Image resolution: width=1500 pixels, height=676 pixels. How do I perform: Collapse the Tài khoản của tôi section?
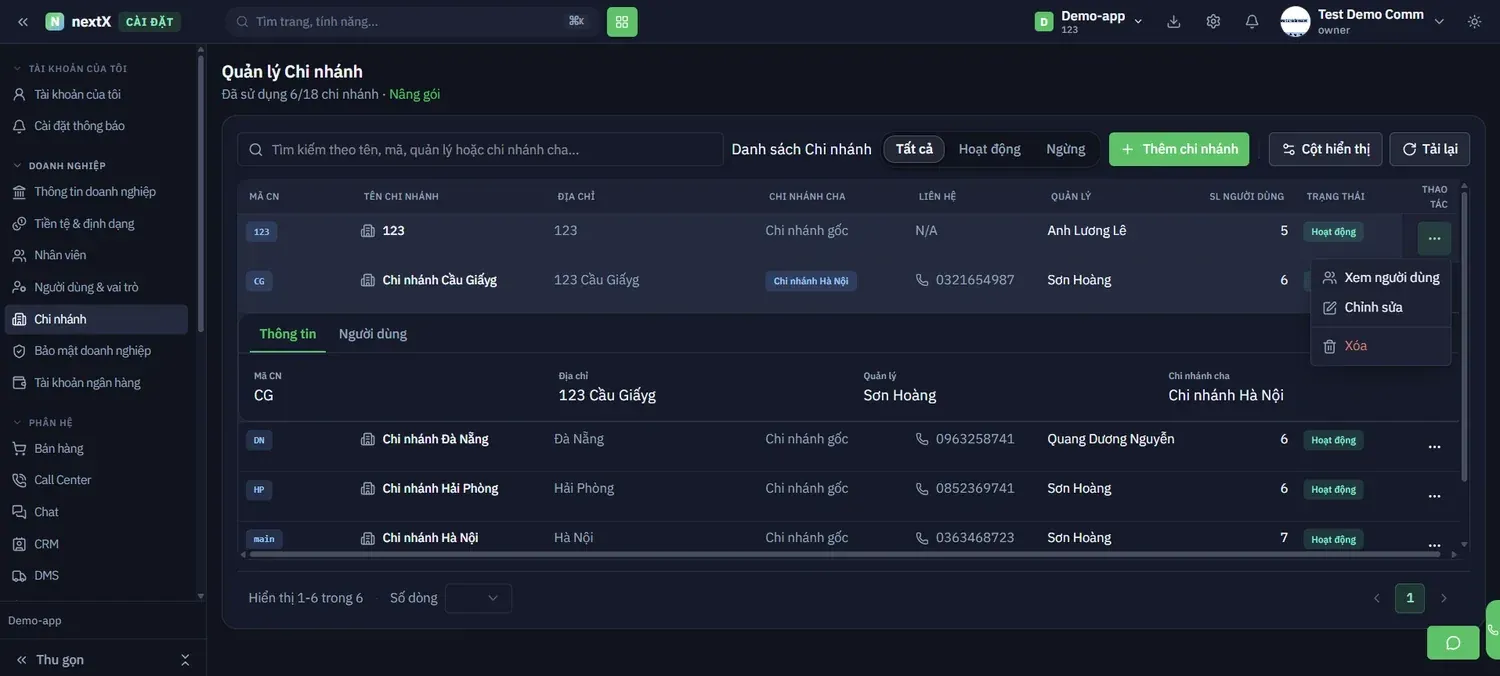[17, 69]
